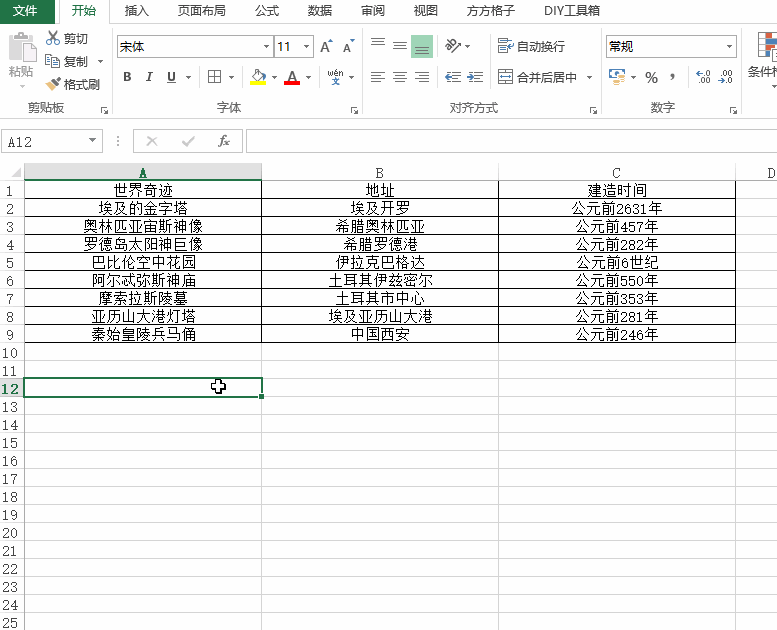Align text to top of cell
777x630 pixels.
click(378, 46)
